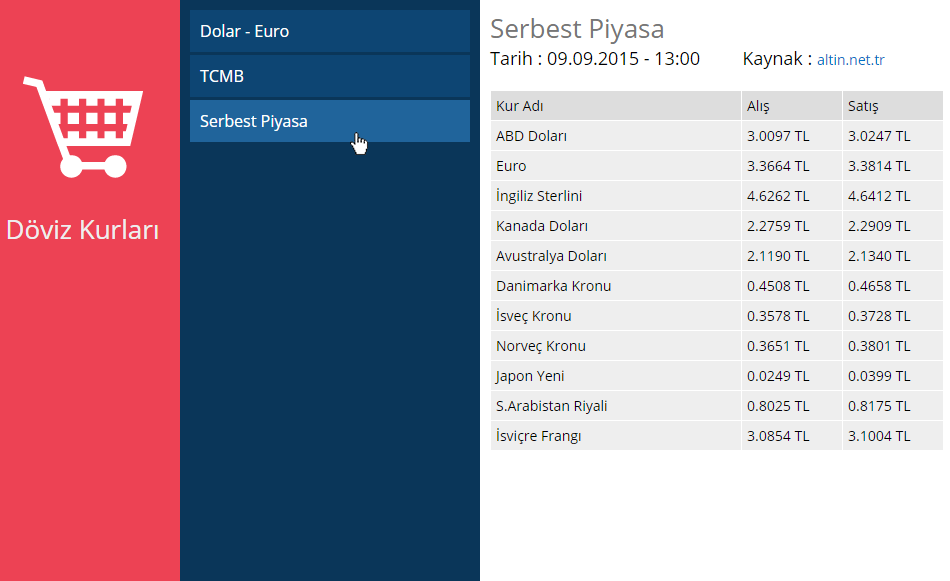Select the İngiliz Sterlini row
The height and width of the screenshot is (581, 950).
tap(717, 196)
